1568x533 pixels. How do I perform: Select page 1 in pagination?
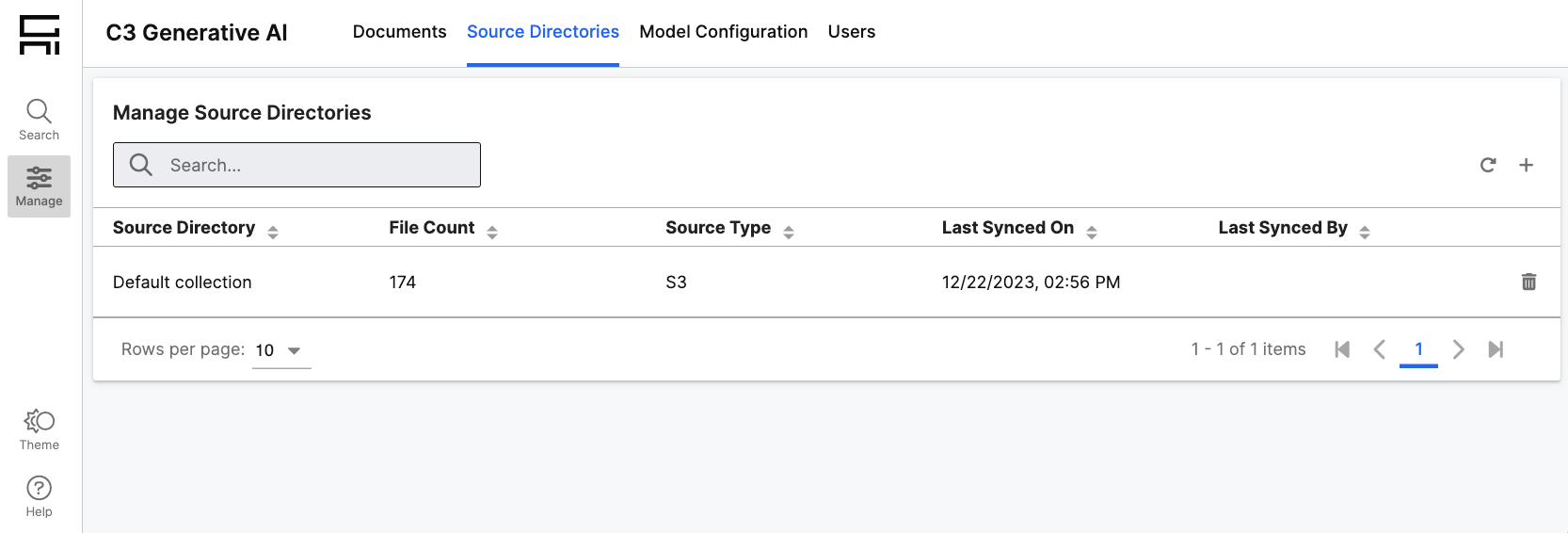click(1418, 349)
